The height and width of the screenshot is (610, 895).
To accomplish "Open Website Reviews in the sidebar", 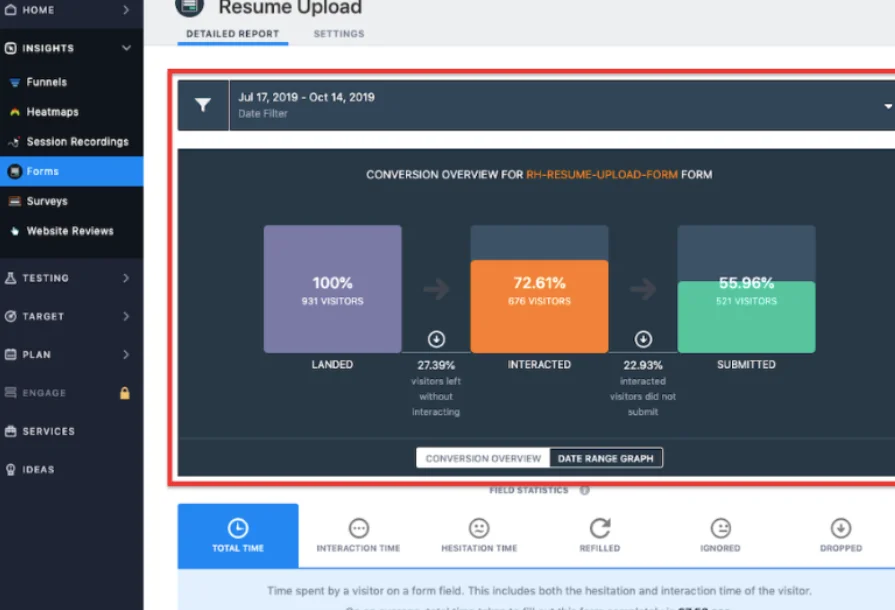I will 70,231.
